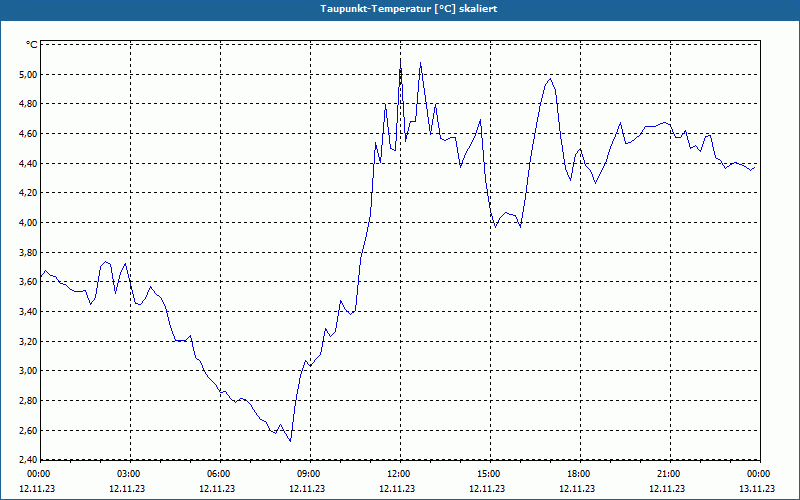Click the 09:00 time label on the x-axis

(309, 474)
